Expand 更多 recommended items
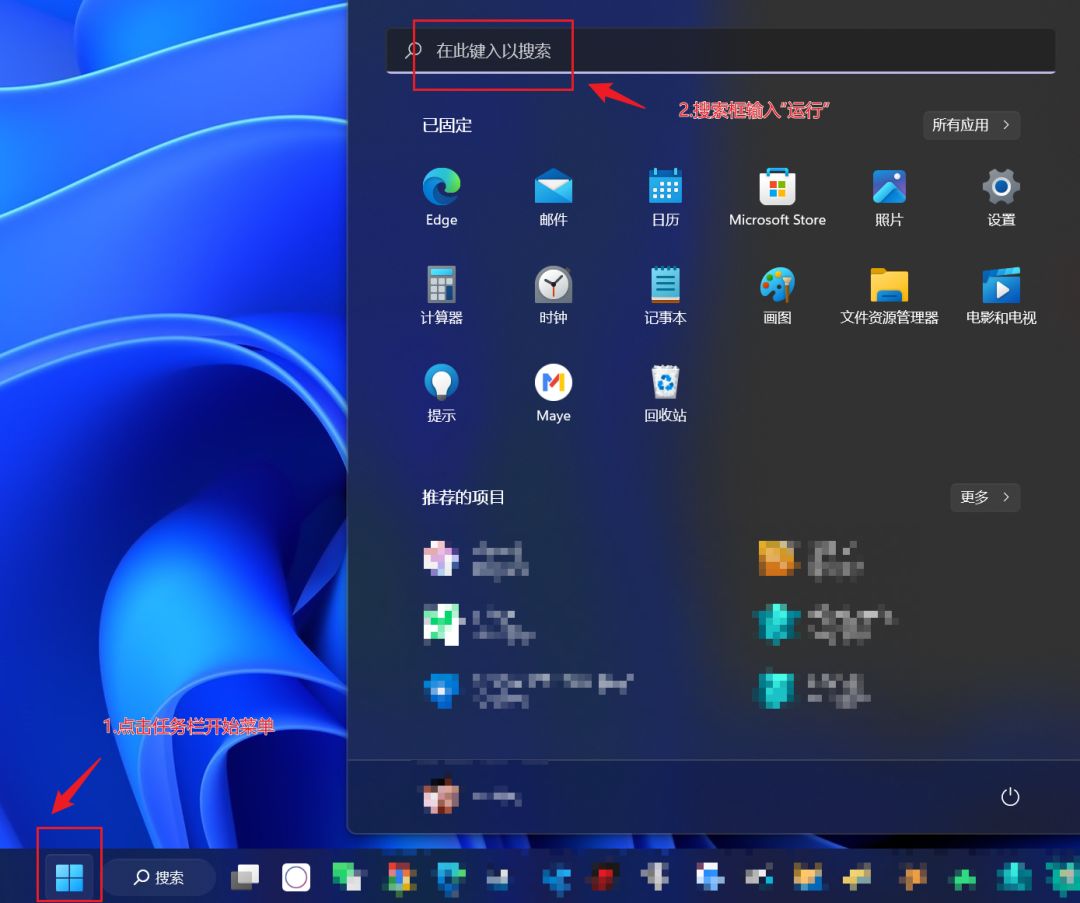 [985, 497]
